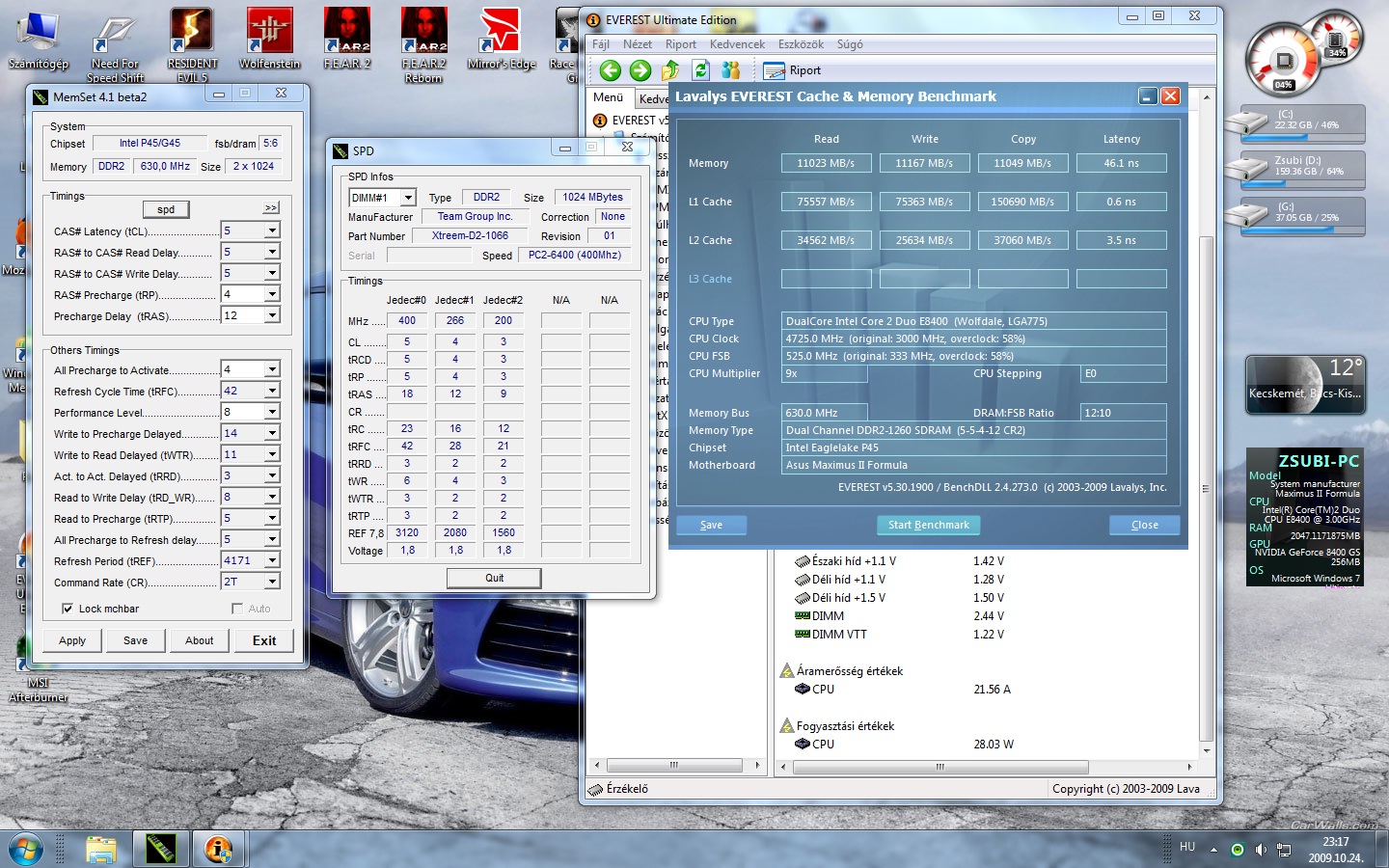Click the Exit button in MemSet
1389x868 pixels.
click(x=264, y=640)
